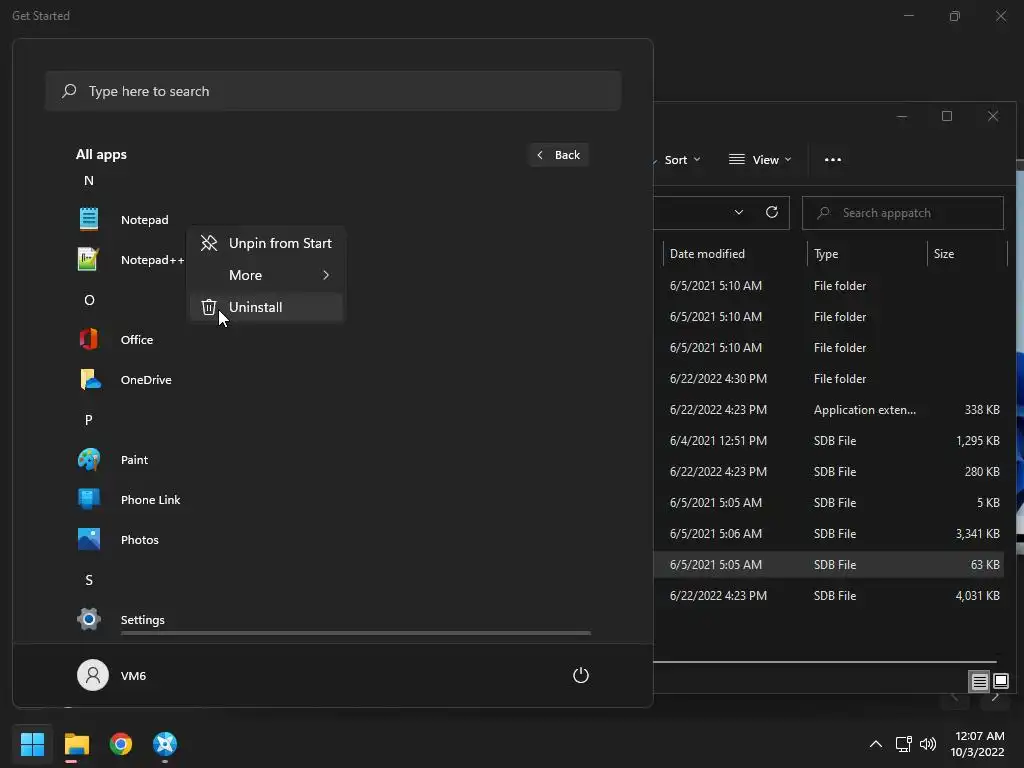Select Unpin from Start in context menu

click(x=266, y=243)
